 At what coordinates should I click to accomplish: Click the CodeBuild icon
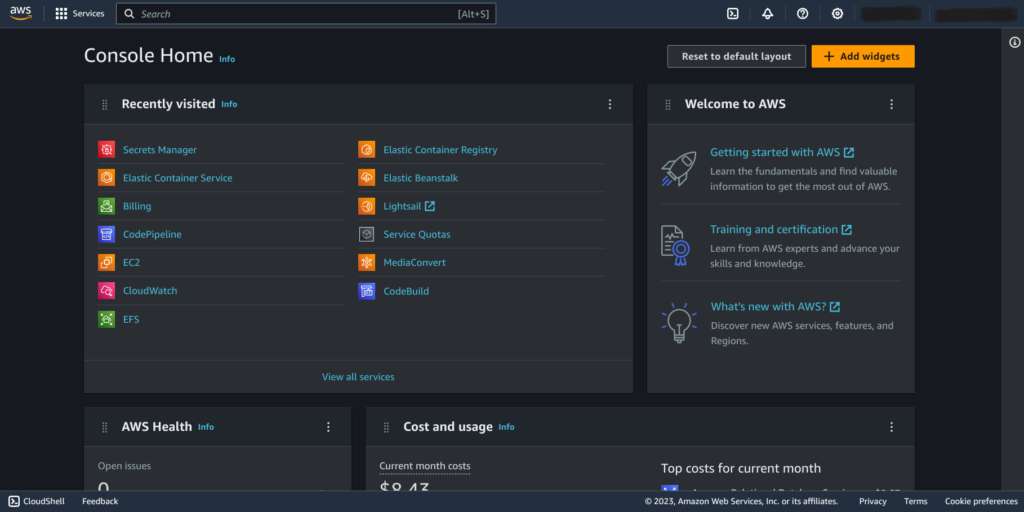click(x=367, y=291)
